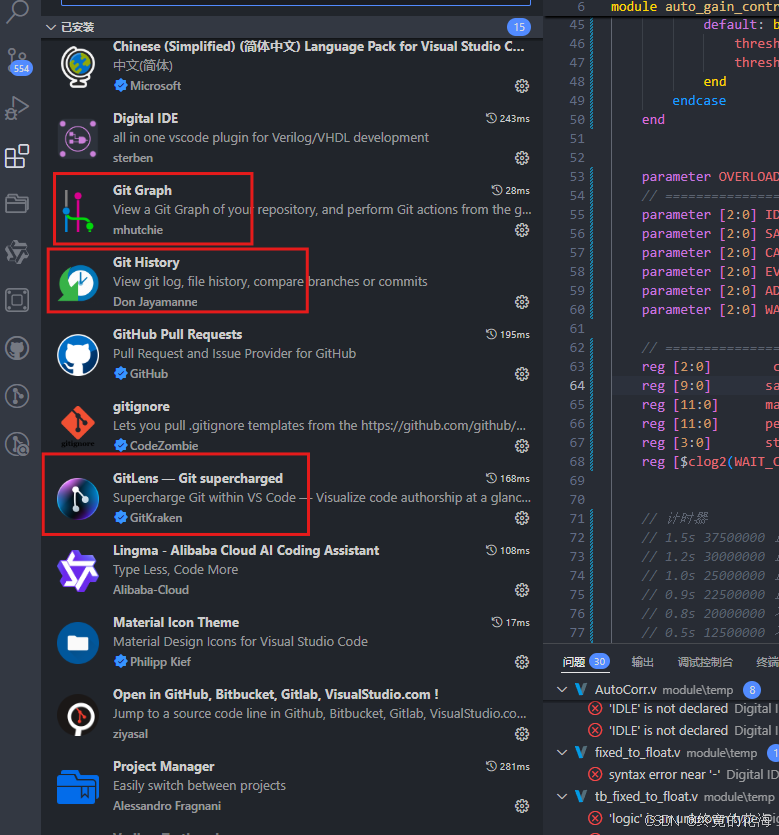The width and height of the screenshot is (779, 835).
Task: Open manage gear for Open in GitHub extension
Action: coord(522,734)
